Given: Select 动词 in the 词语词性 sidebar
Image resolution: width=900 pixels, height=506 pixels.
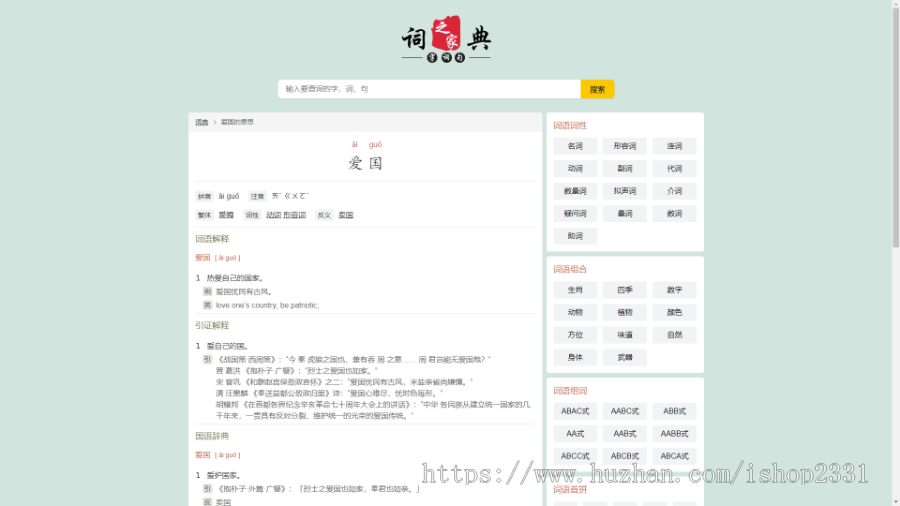Looking at the screenshot, I should coord(575,169).
